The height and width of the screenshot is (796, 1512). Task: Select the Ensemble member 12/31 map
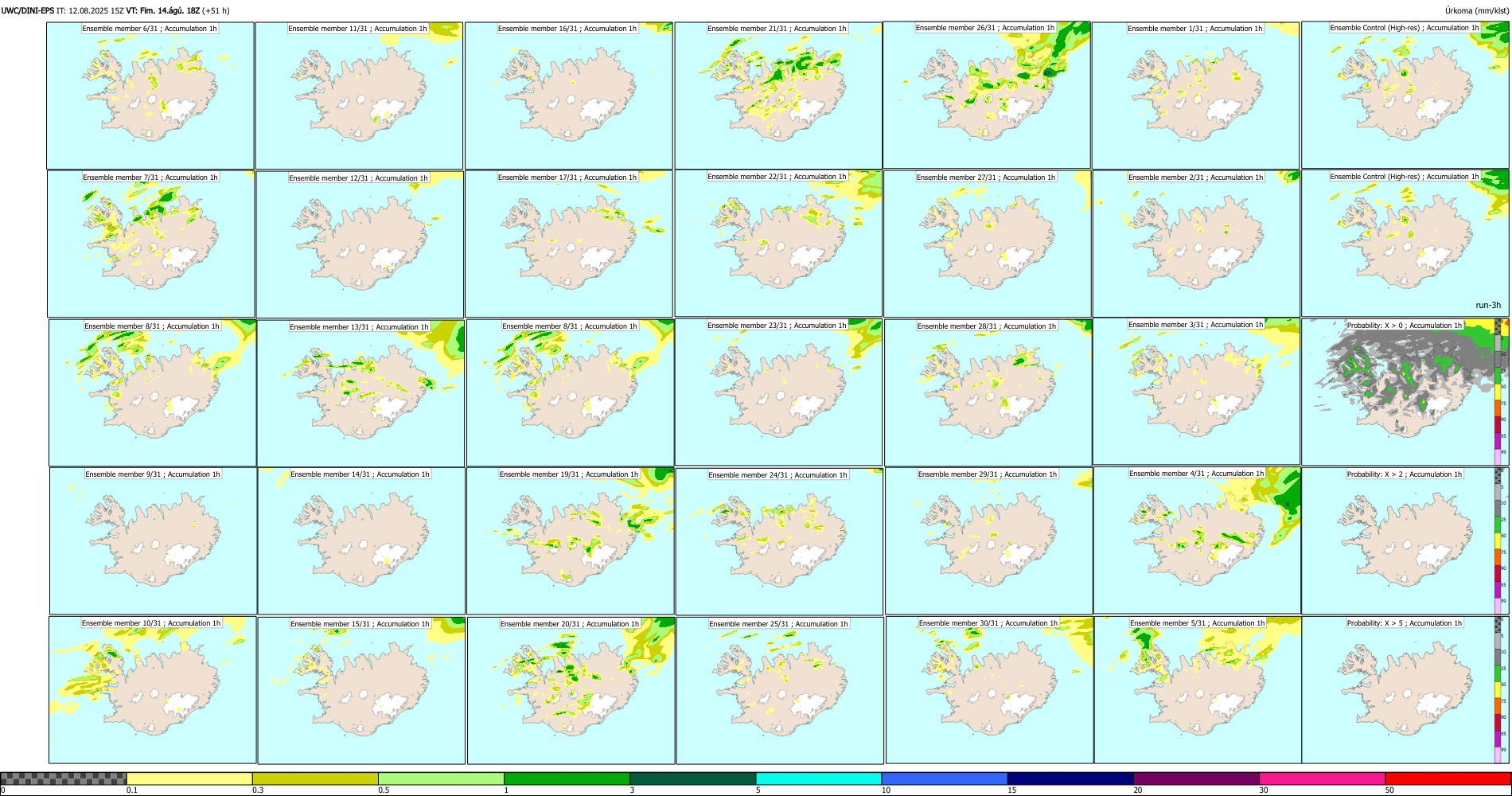click(x=360, y=244)
